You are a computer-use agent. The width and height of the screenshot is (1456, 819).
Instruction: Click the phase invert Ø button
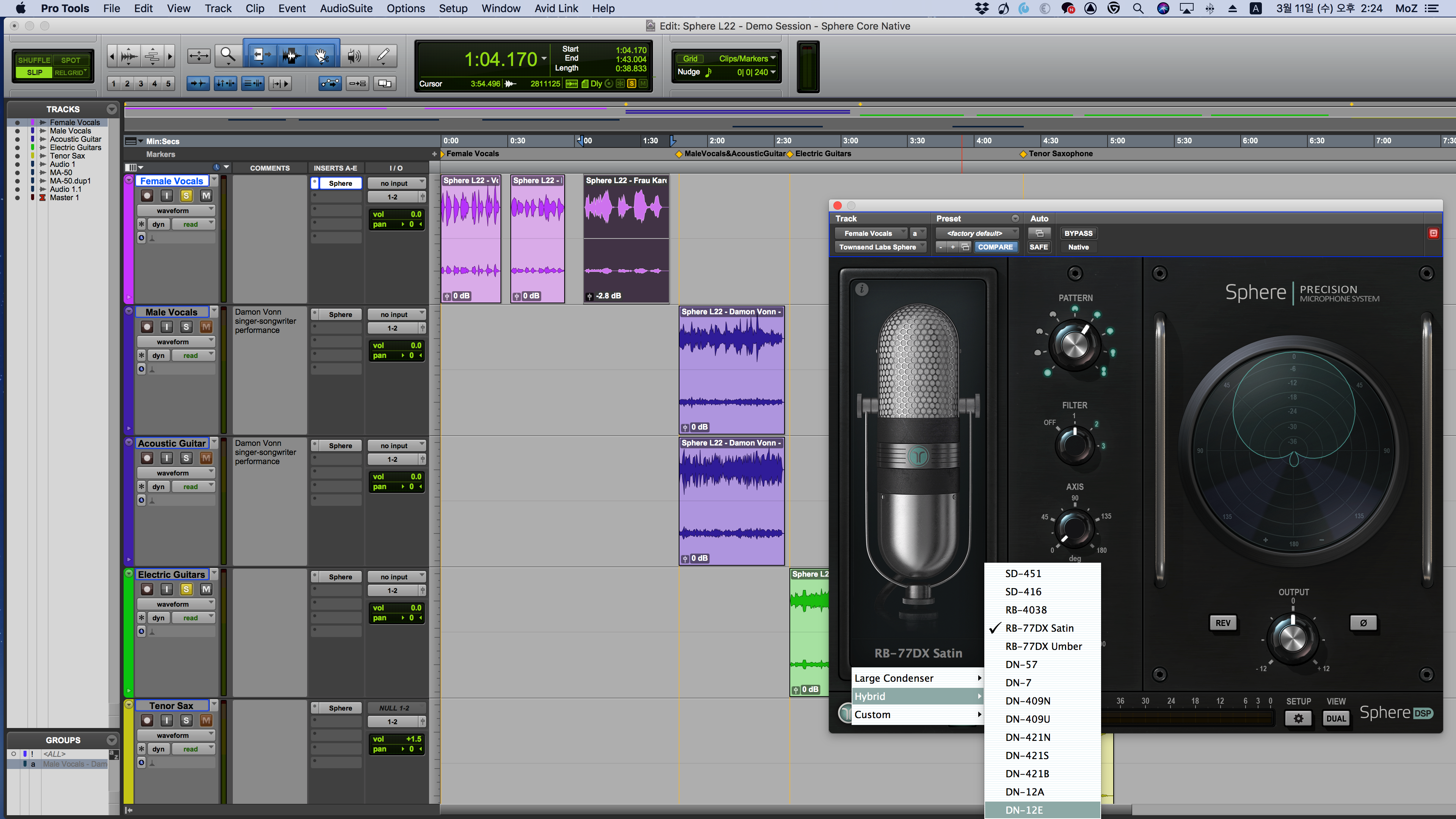tap(1363, 623)
